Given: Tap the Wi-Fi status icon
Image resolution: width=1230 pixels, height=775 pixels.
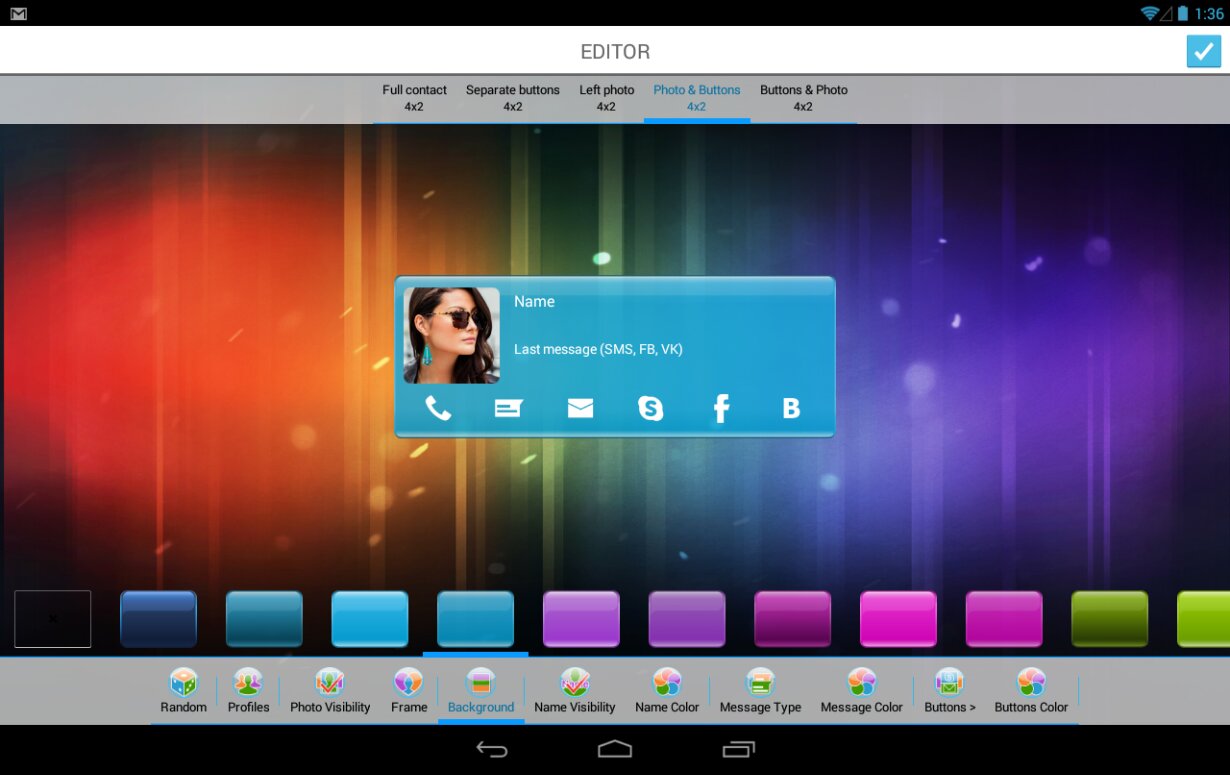Looking at the screenshot, I should [1149, 13].
